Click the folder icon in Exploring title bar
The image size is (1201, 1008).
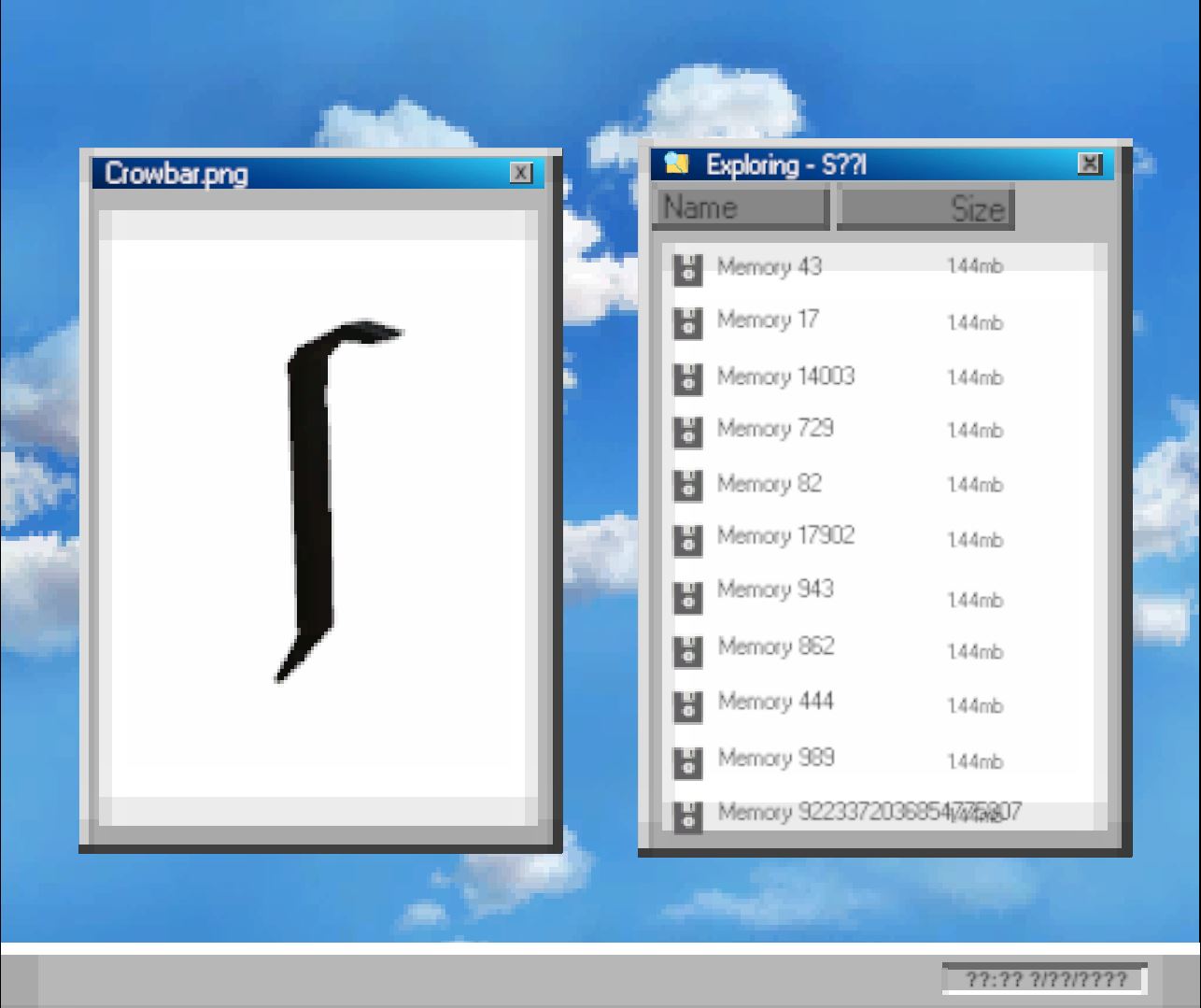pyautogui.click(x=676, y=164)
